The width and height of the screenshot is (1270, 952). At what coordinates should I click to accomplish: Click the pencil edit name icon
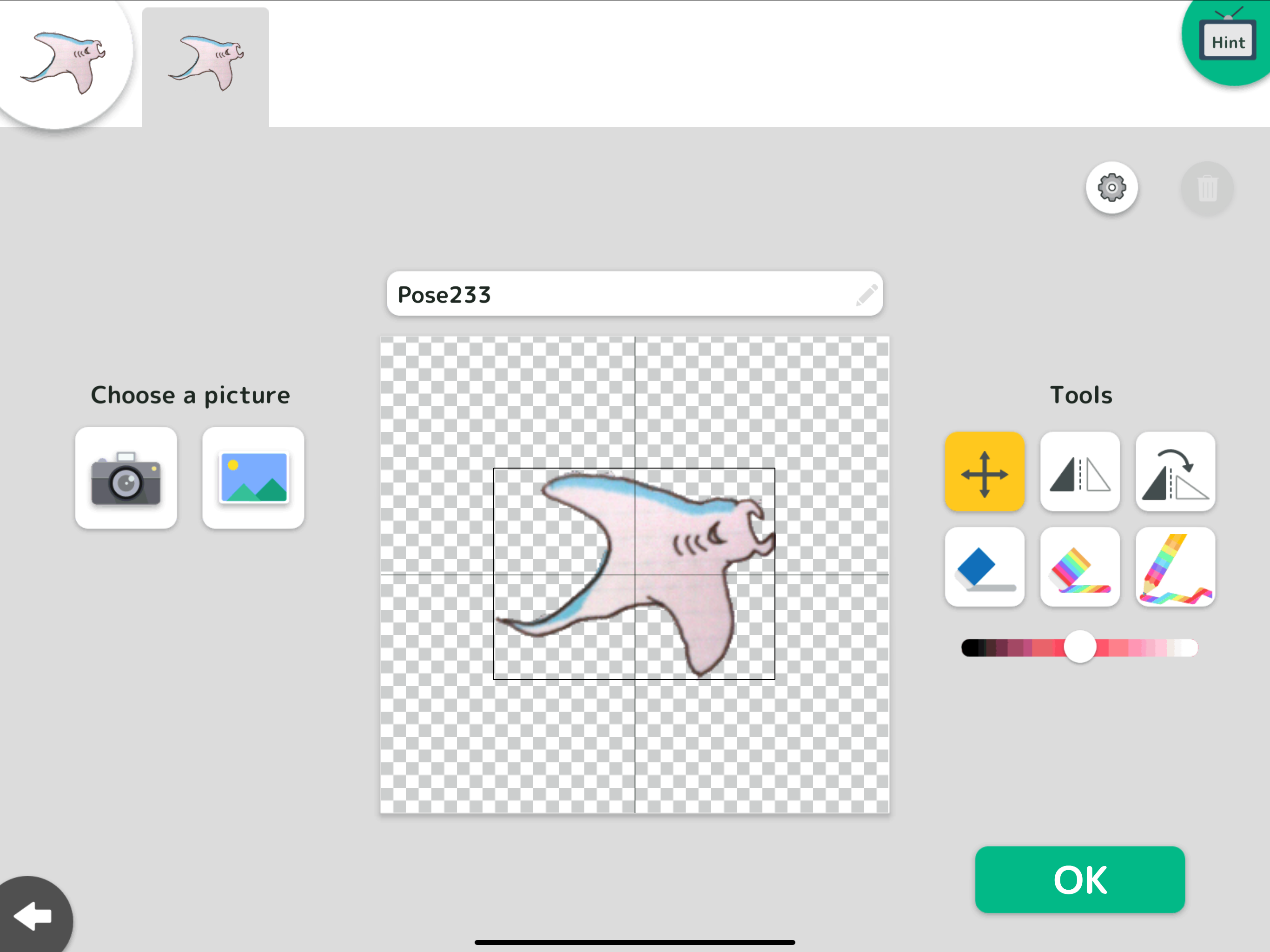[866, 295]
